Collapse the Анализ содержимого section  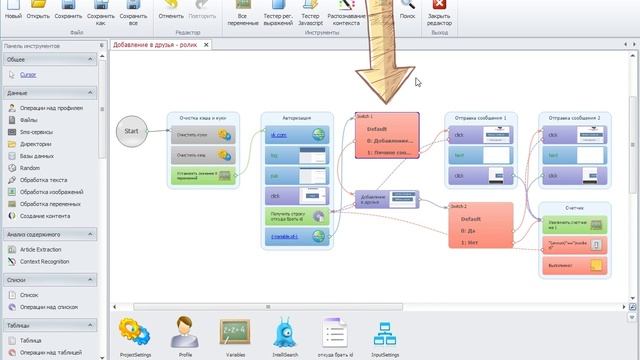90,234
